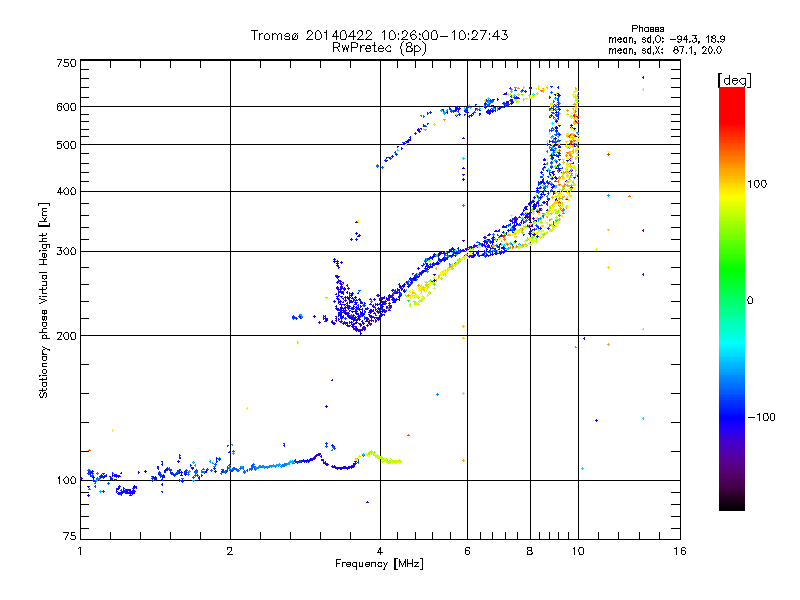Click the 'Frequency [MHz]' axis label
The image size is (800, 600).
click(379, 564)
